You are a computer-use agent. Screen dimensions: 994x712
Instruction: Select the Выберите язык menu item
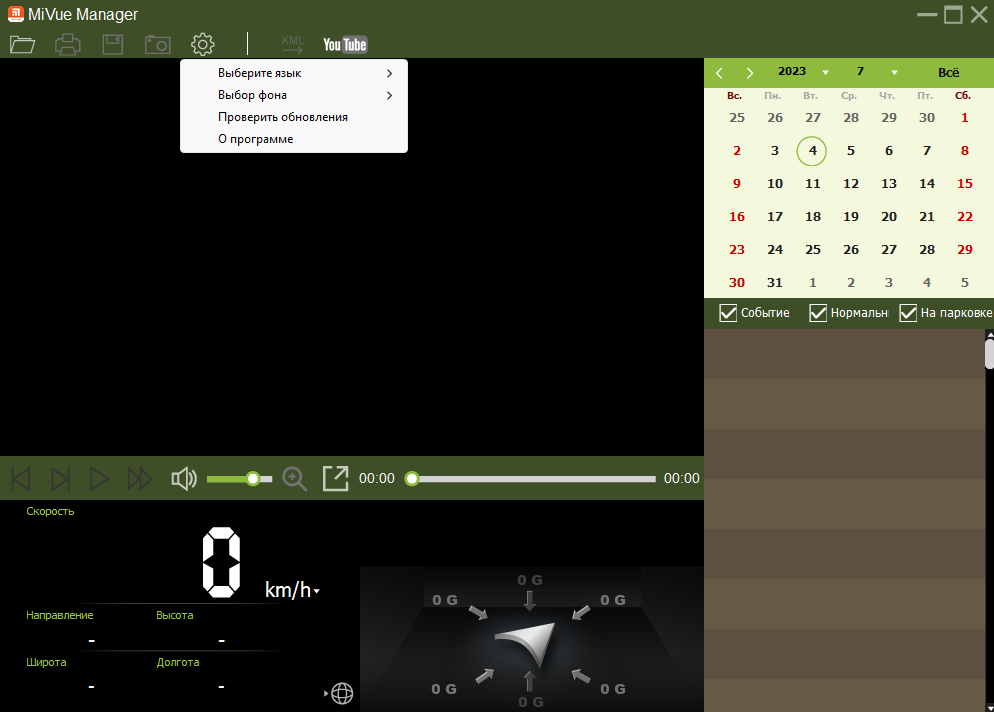[294, 73]
